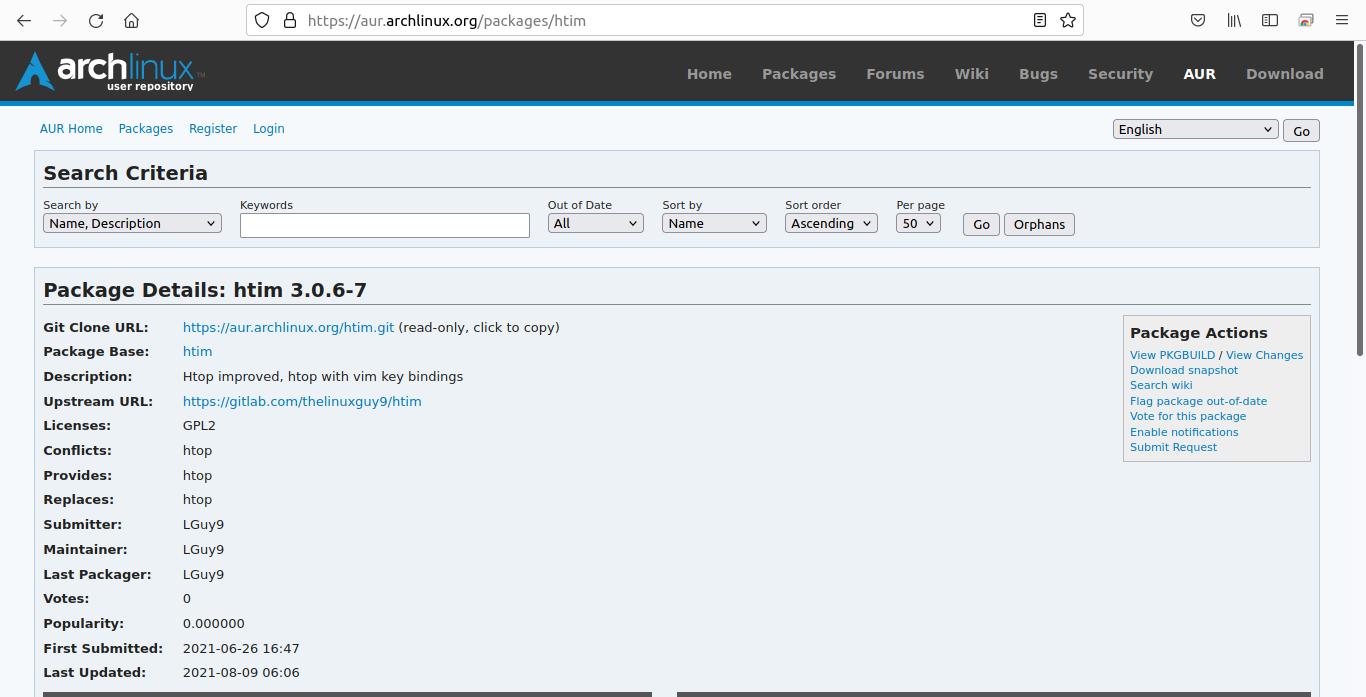
Task: Open the Home nav item
Action: point(709,74)
